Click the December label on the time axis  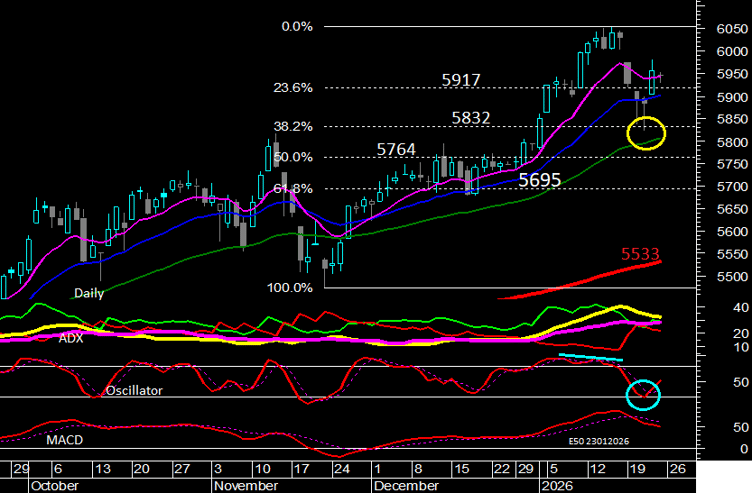[x=404, y=485]
